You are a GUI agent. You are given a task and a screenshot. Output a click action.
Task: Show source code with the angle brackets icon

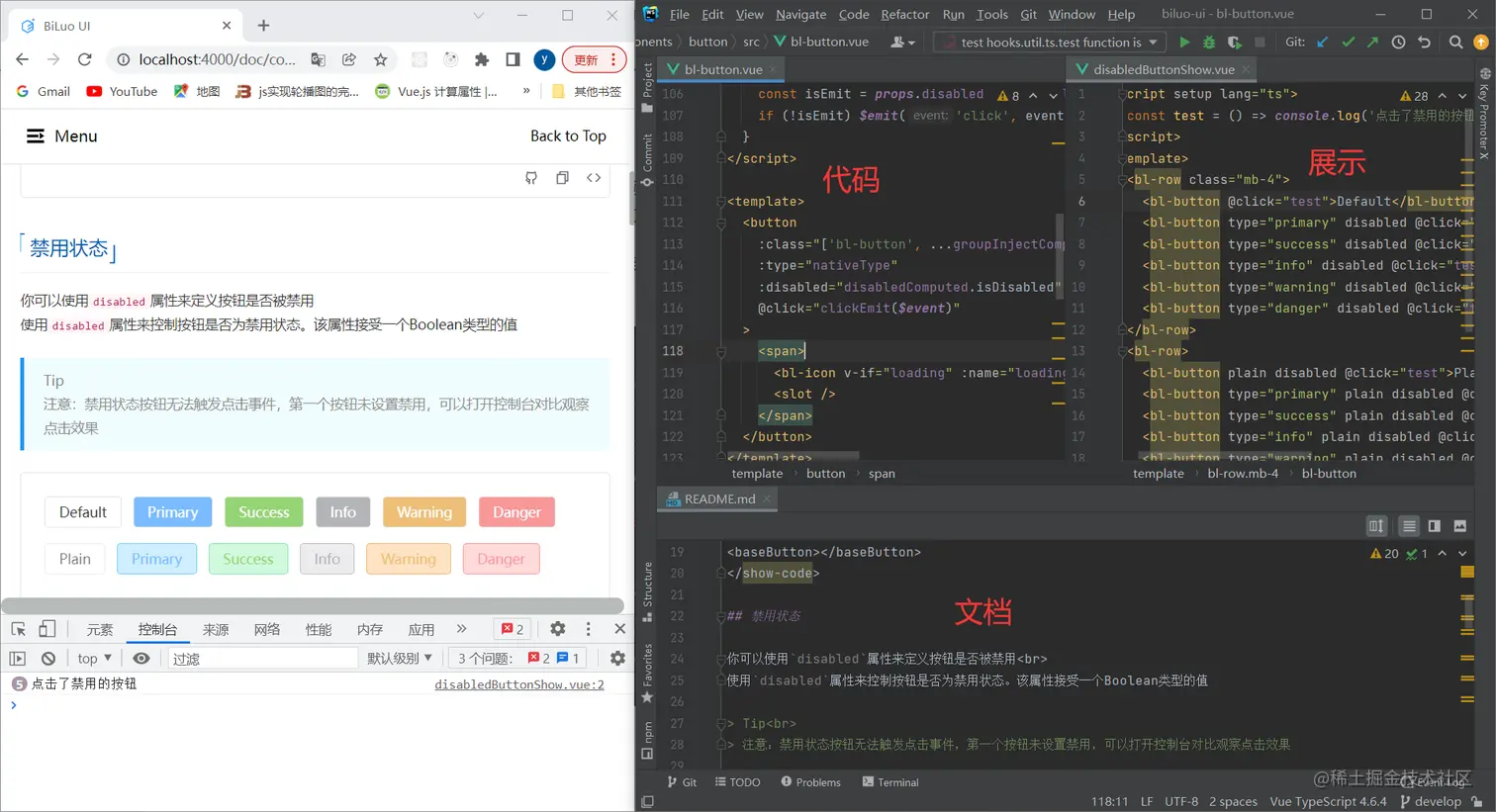click(x=594, y=178)
